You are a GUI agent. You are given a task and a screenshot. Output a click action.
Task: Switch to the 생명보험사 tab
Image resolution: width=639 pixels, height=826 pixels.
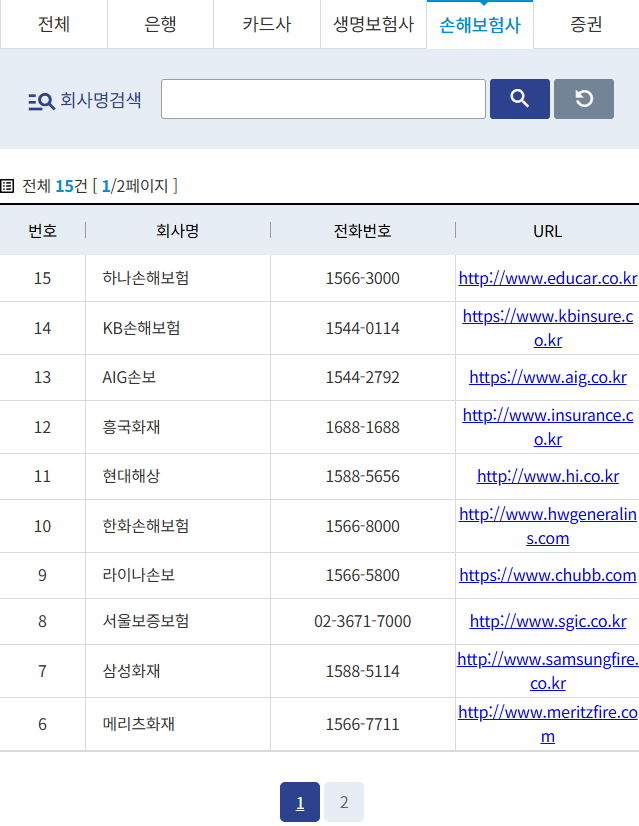coord(373,25)
